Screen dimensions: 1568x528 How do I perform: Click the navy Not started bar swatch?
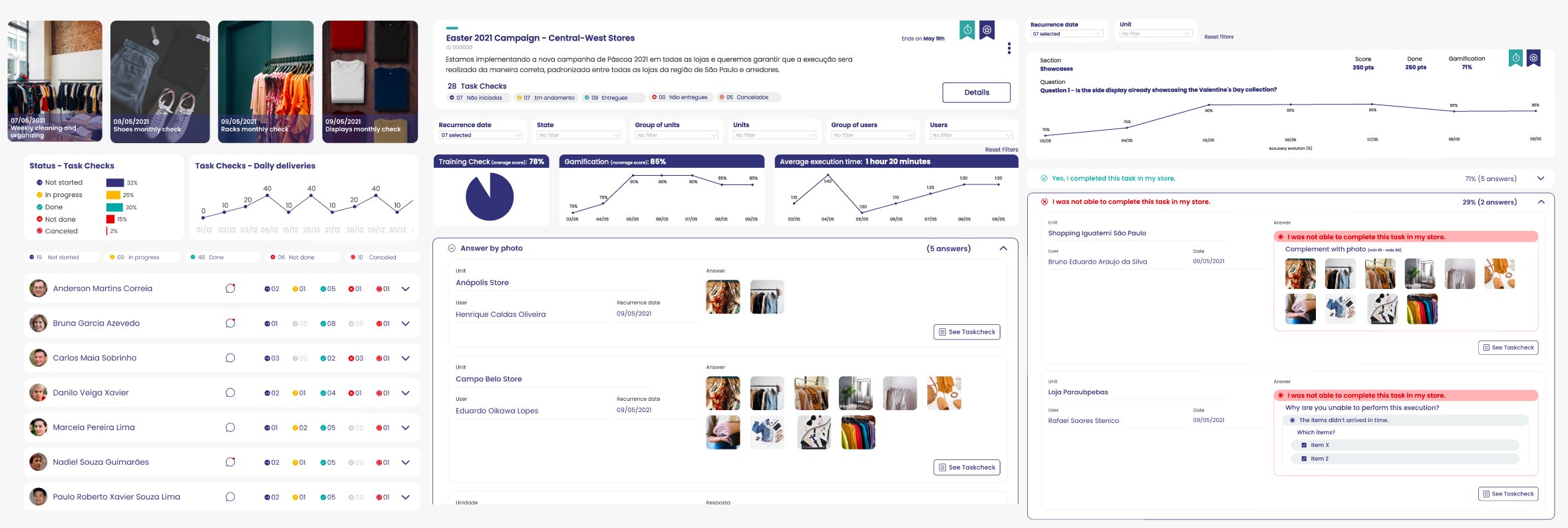pyautogui.click(x=115, y=182)
